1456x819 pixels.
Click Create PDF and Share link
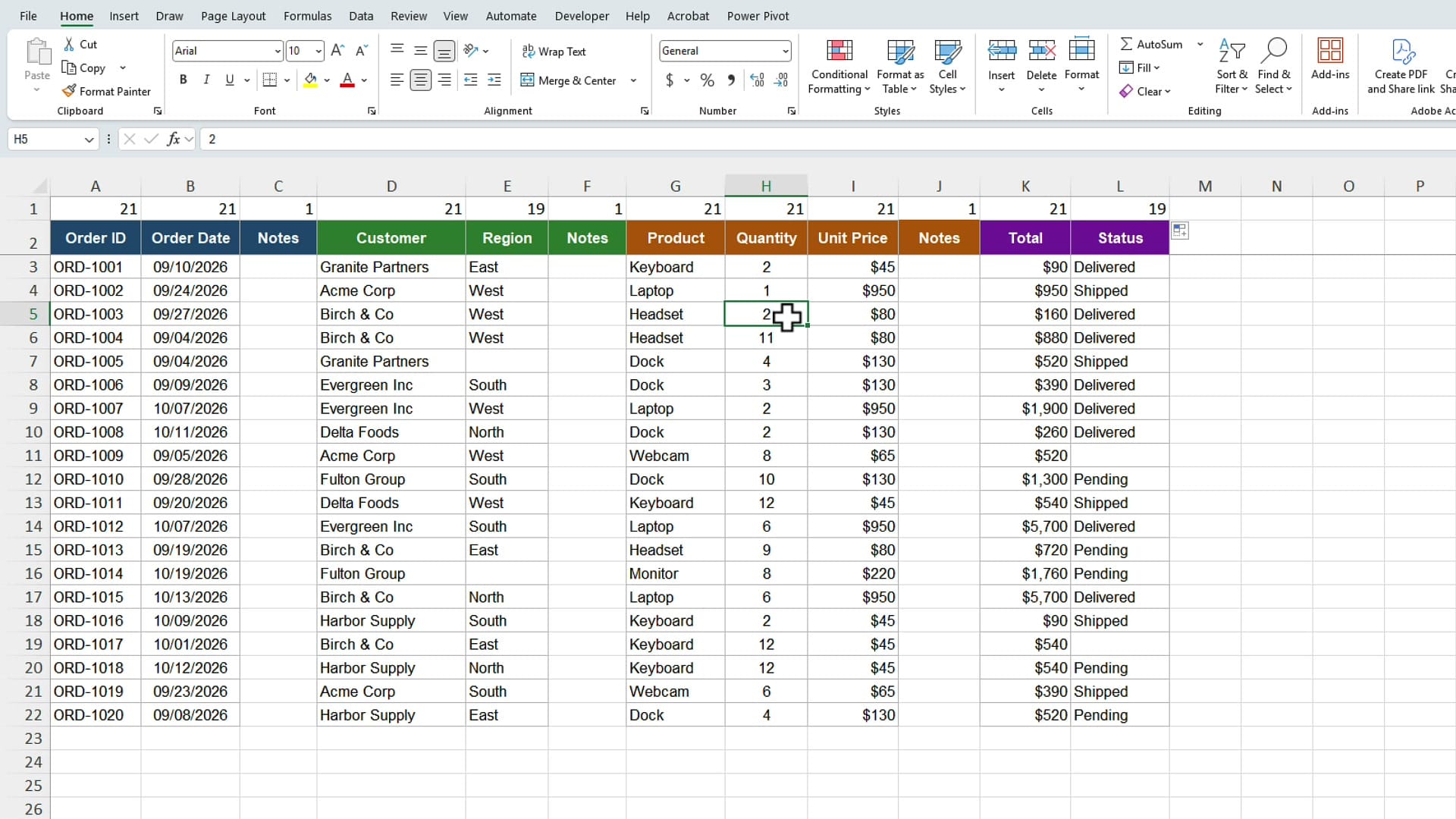point(1401,67)
